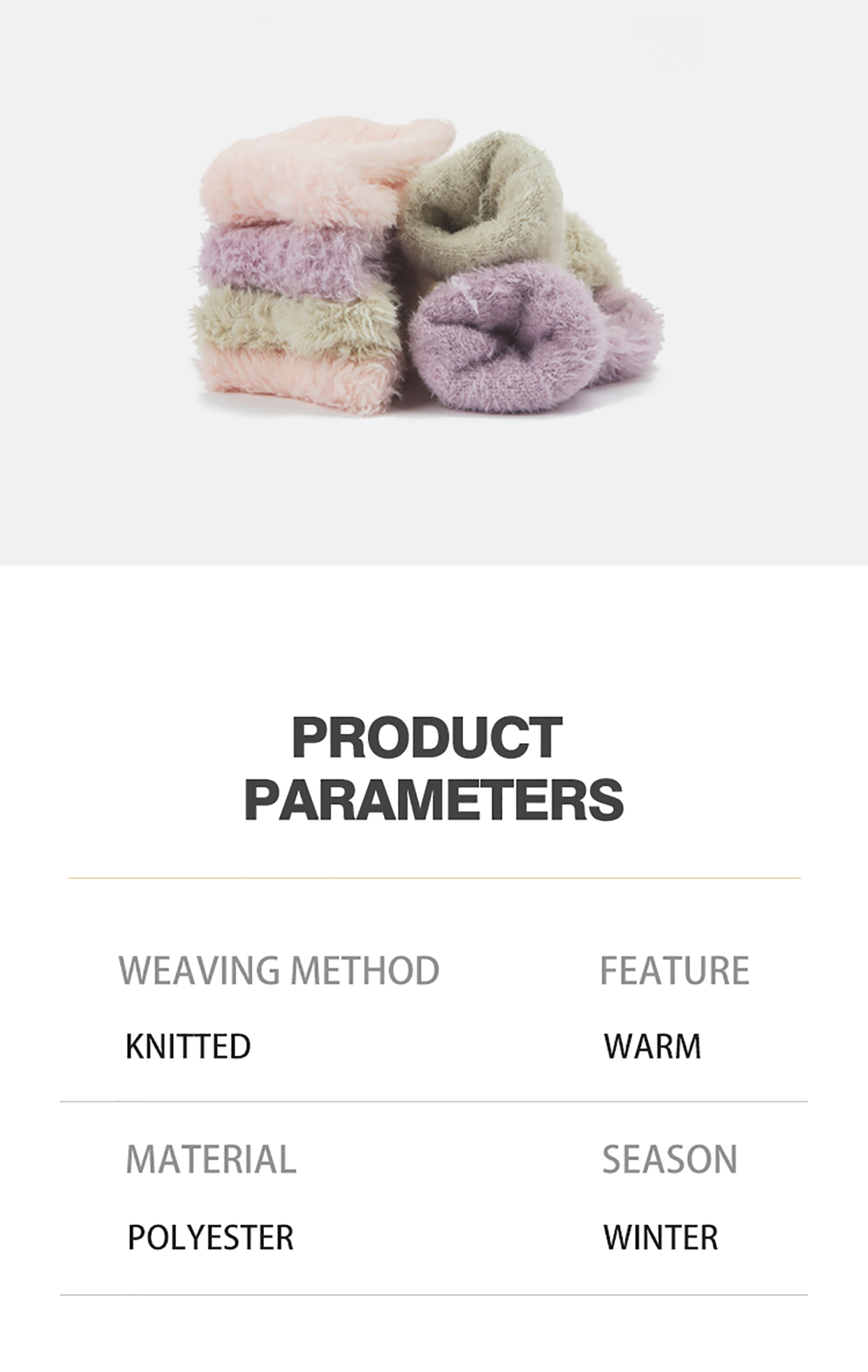Click the KNITTED value text

point(188,1046)
